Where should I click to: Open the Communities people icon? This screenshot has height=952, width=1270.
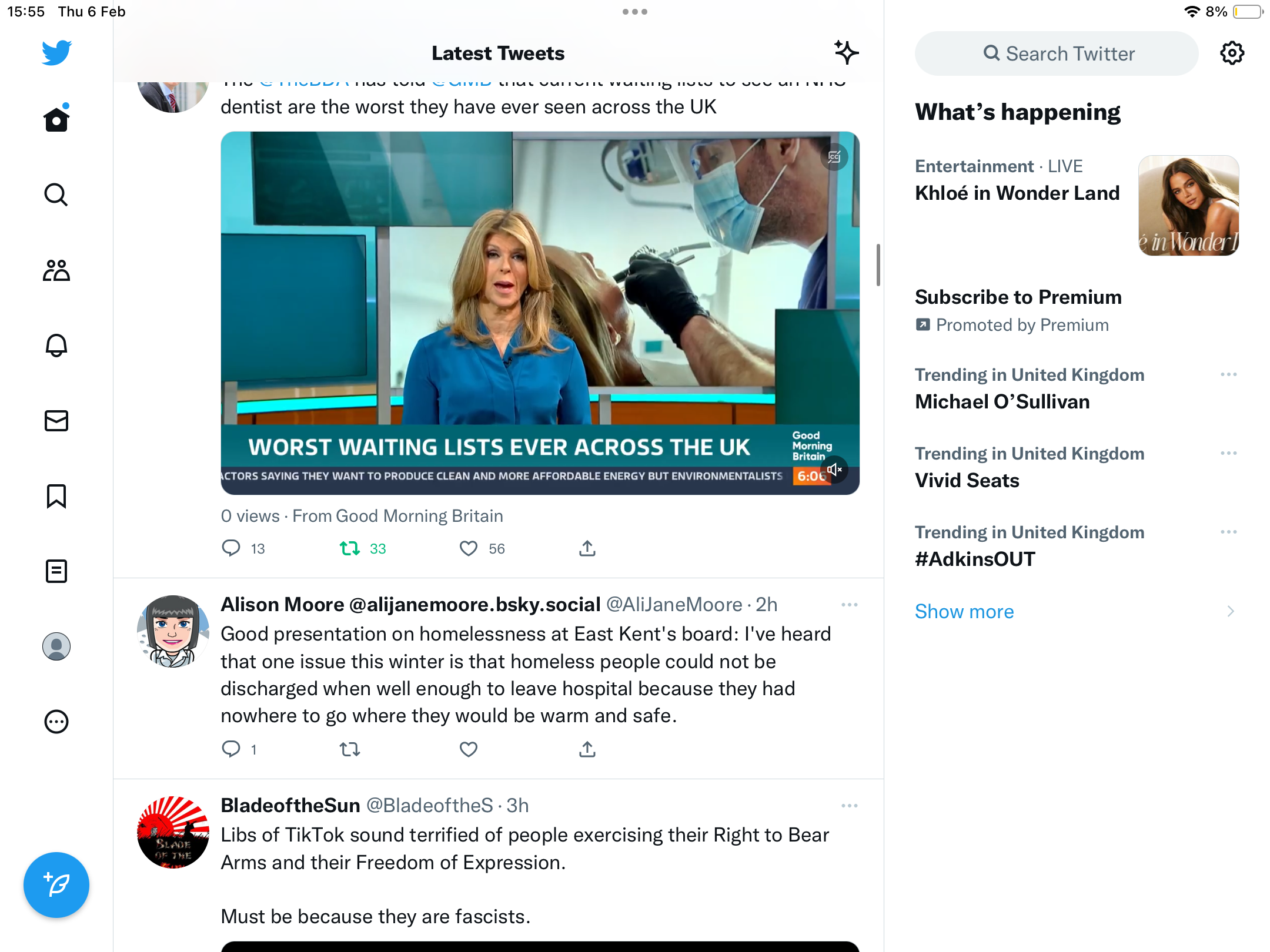point(56,270)
